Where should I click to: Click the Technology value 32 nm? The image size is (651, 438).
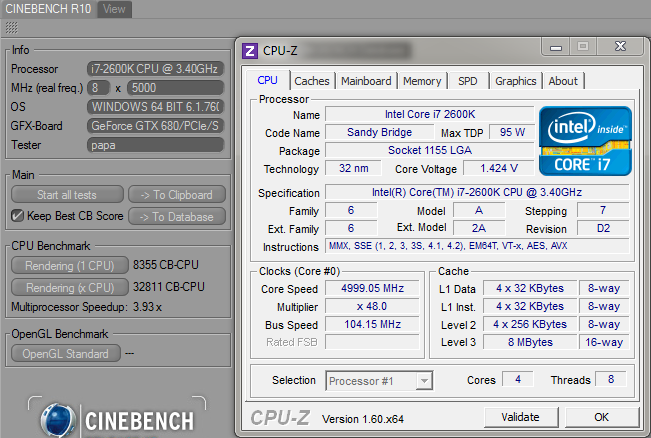pos(353,168)
